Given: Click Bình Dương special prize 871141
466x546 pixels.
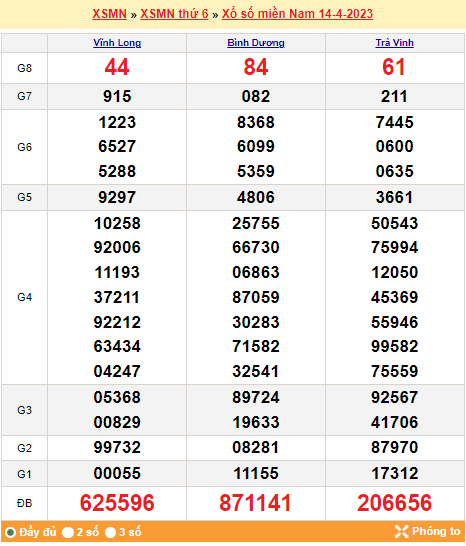Looking at the screenshot, I should (255, 503).
